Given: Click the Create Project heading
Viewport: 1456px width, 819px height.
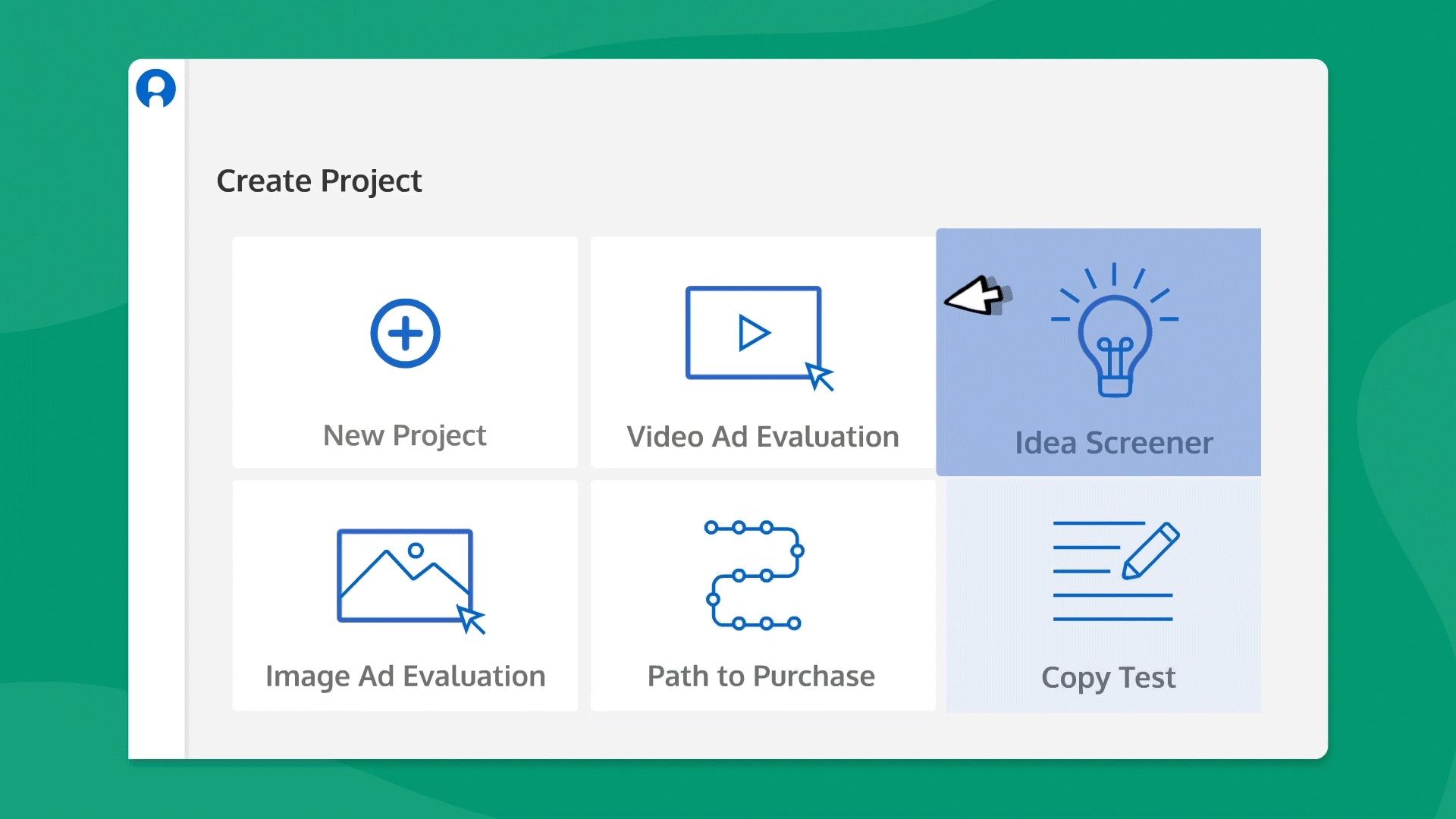Looking at the screenshot, I should click(318, 180).
